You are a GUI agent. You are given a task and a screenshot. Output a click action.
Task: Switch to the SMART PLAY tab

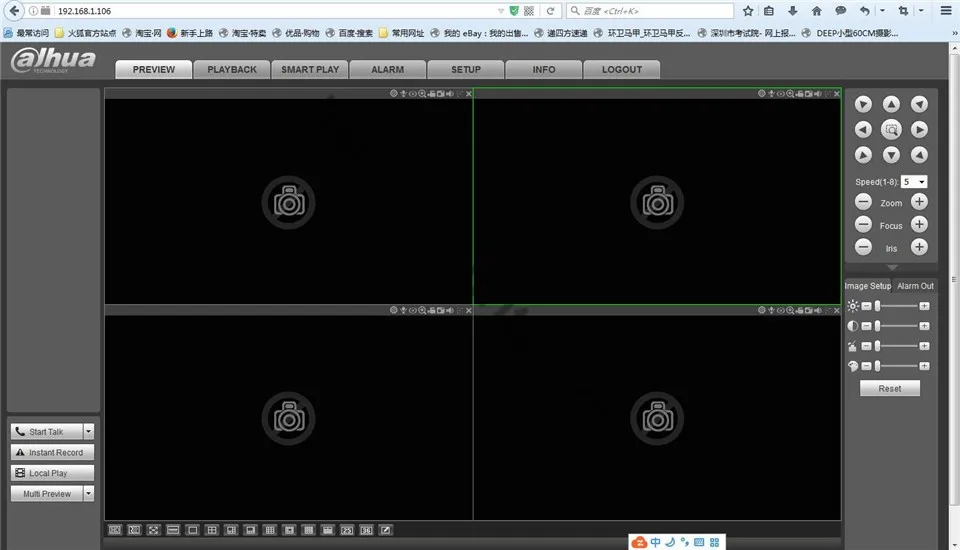(310, 70)
